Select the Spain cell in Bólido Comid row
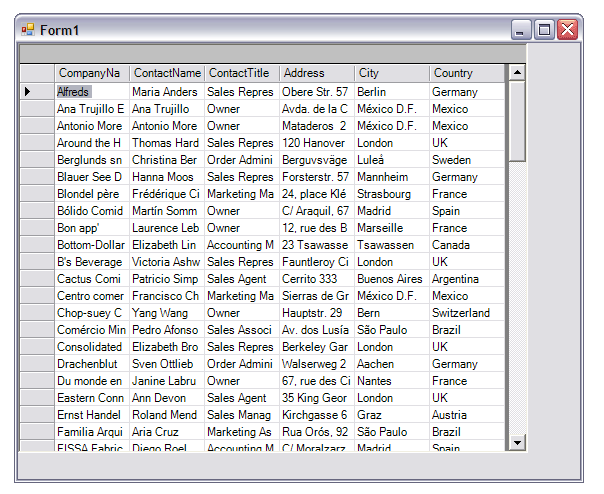This screenshot has height=494, width=604. coord(466,211)
